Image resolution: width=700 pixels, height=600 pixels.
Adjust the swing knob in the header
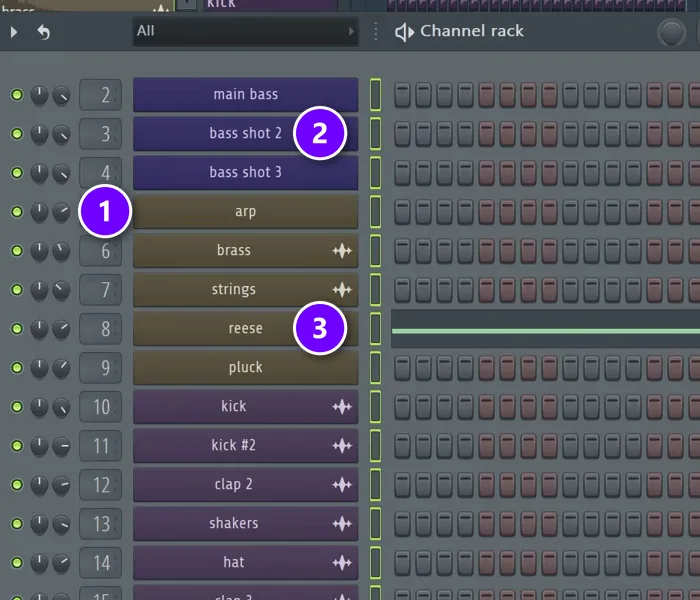pos(671,33)
